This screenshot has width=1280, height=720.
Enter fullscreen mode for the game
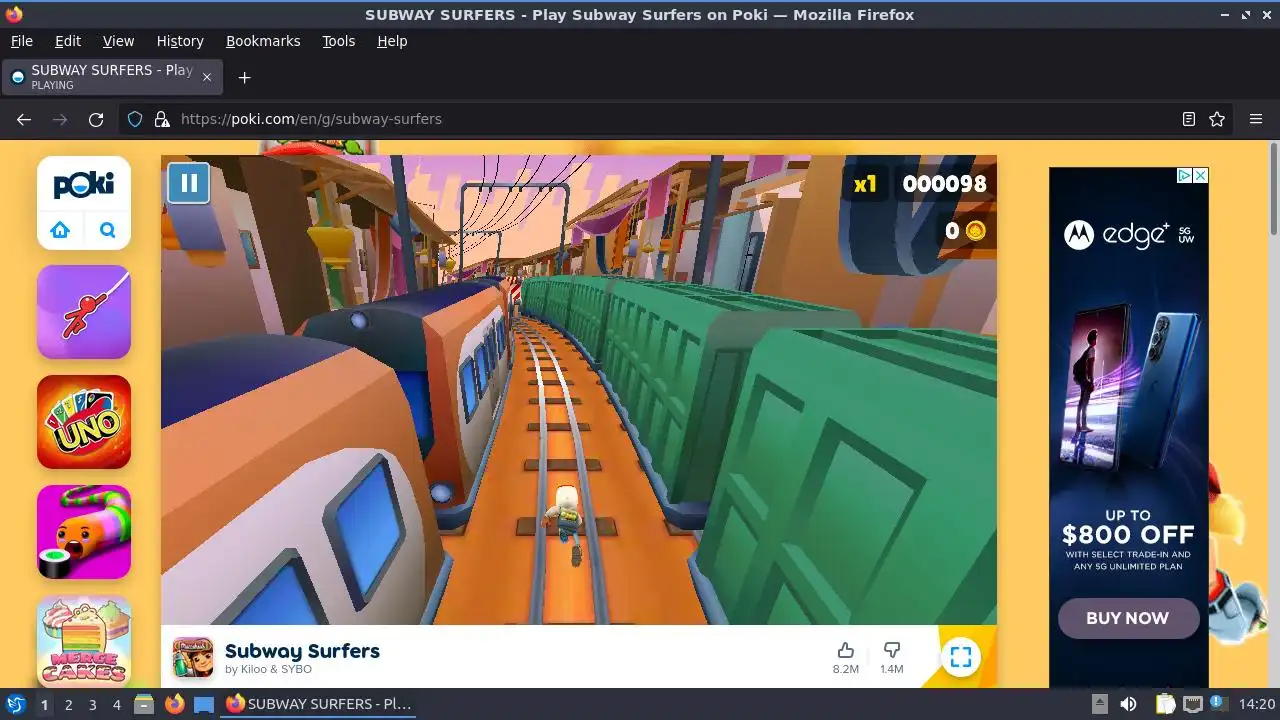click(x=961, y=657)
